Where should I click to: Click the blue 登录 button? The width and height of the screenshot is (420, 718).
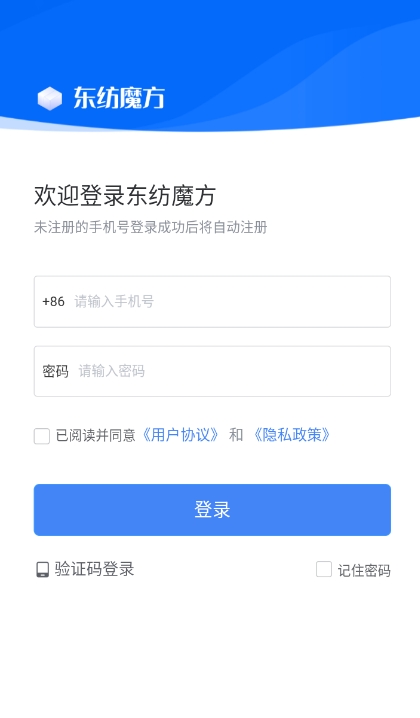(x=212, y=510)
